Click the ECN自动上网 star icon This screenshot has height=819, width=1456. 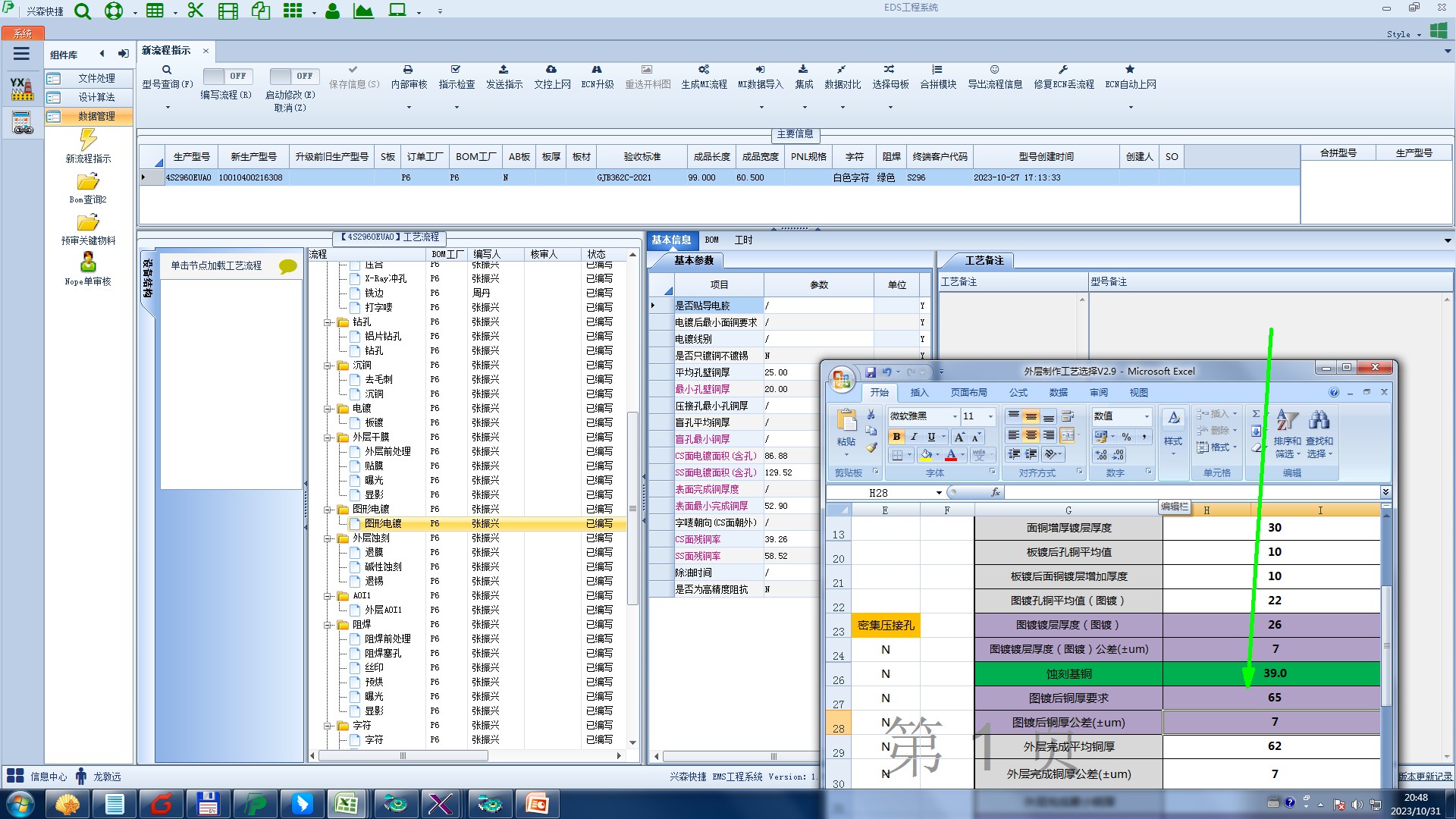(1130, 70)
